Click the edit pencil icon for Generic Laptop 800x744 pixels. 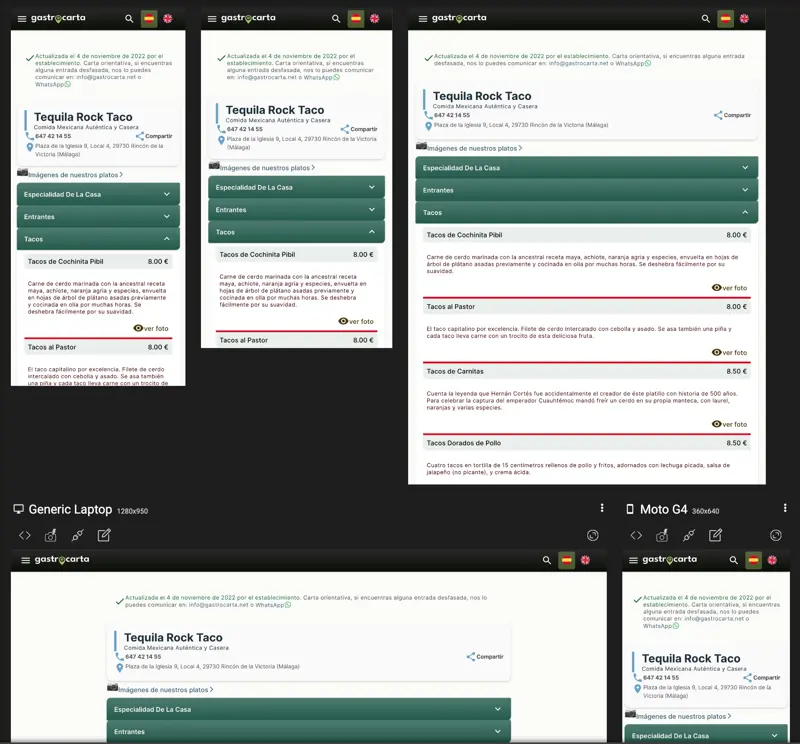104,535
